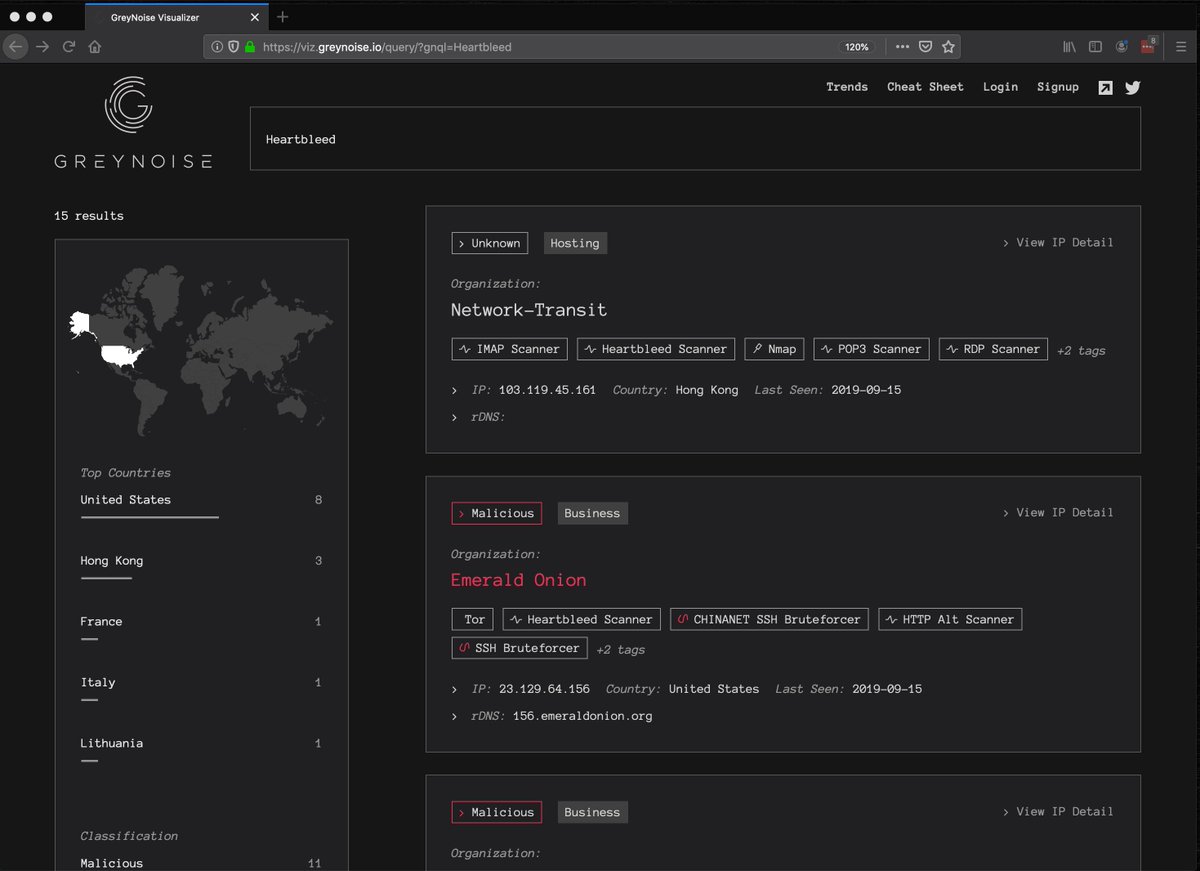This screenshot has width=1200, height=871.
Task: Click the GreyNoise logo
Action: (132, 121)
